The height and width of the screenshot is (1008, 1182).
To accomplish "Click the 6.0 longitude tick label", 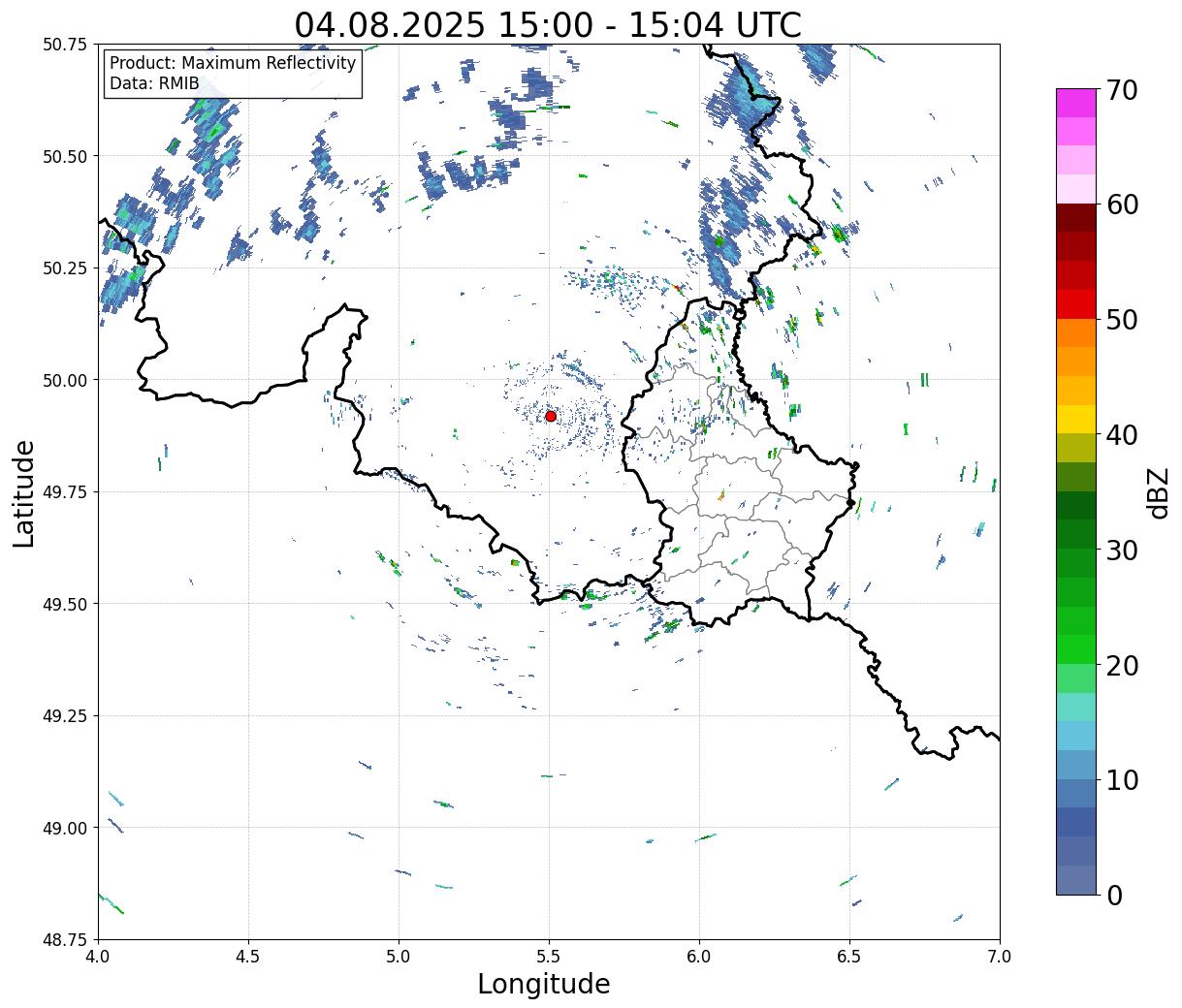I will click(x=699, y=957).
